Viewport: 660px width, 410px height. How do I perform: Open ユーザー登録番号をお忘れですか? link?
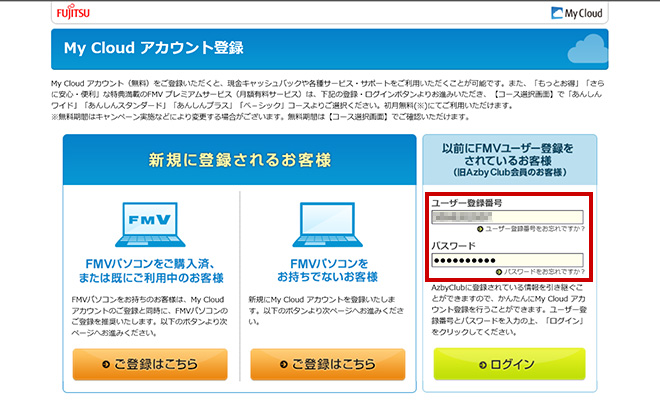[x=531, y=229]
